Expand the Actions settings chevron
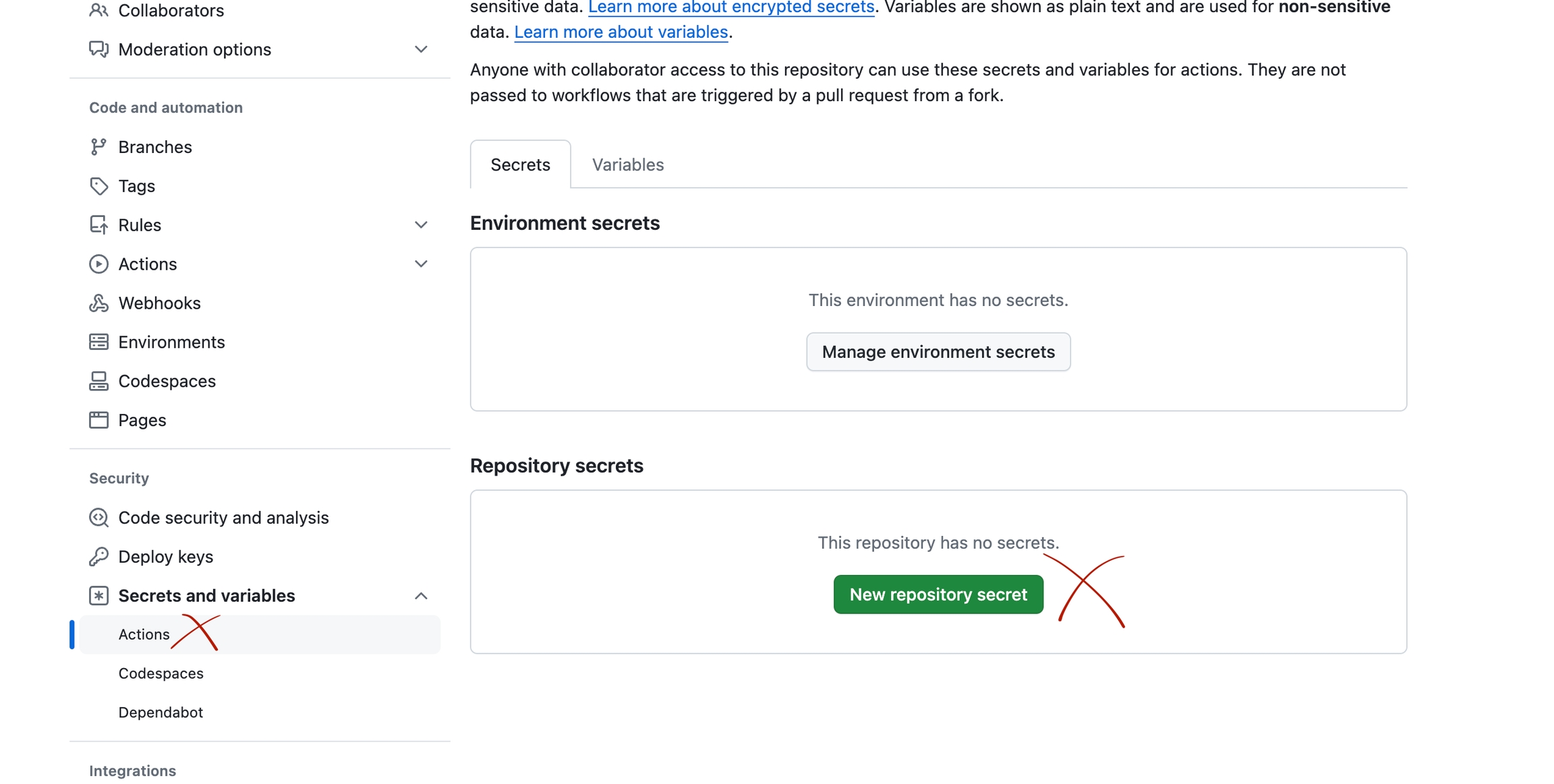 tap(421, 264)
